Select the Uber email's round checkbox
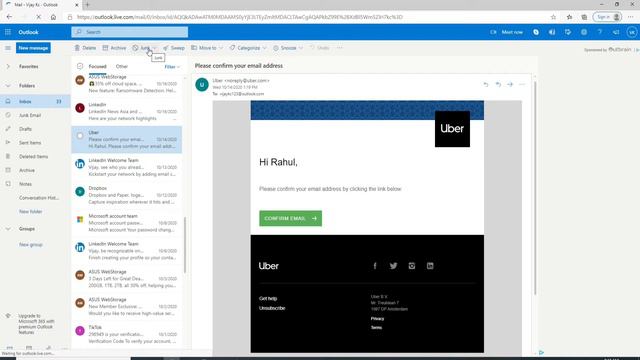The width and height of the screenshot is (640, 360). [x=80, y=136]
